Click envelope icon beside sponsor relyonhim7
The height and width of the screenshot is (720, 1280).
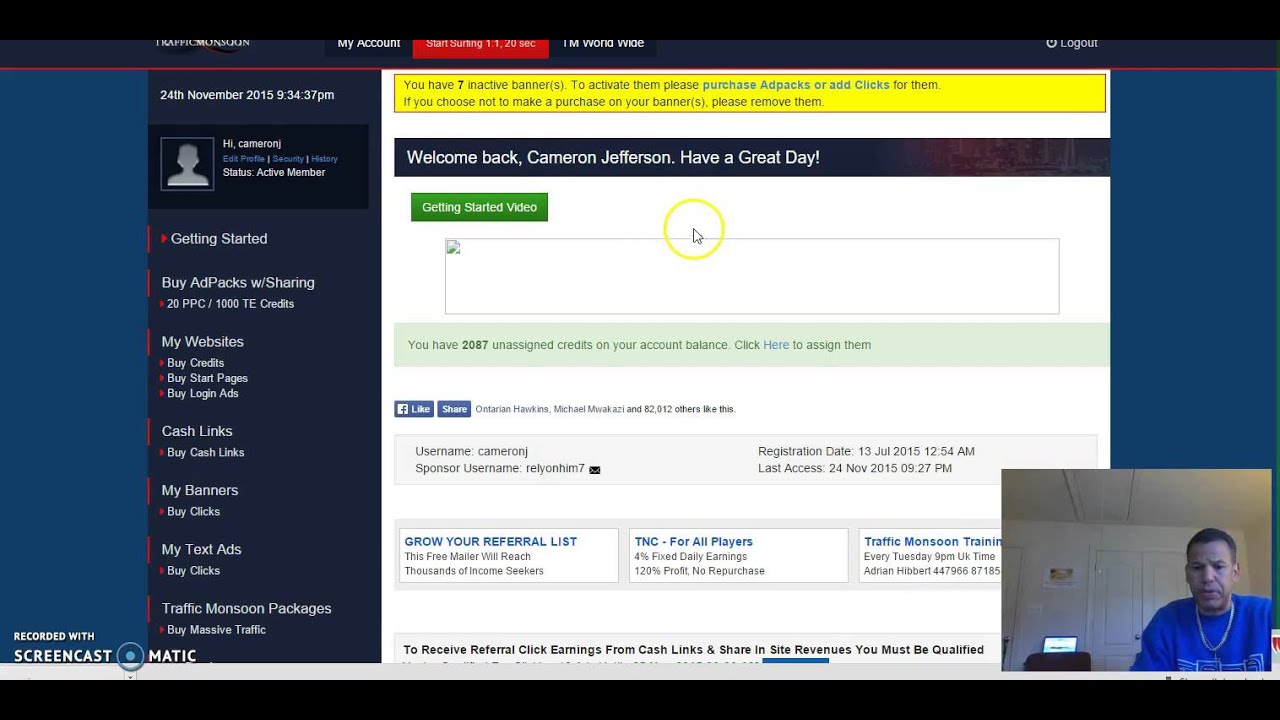595,469
